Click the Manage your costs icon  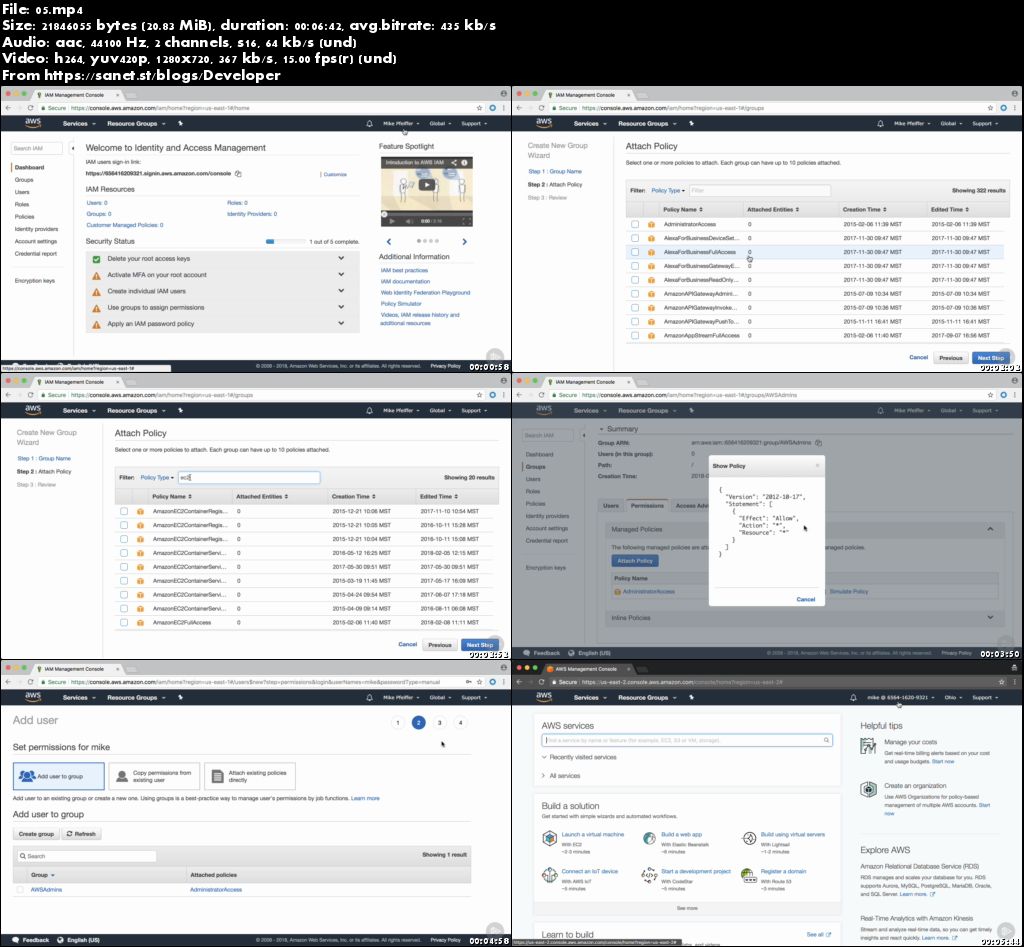tap(868, 746)
